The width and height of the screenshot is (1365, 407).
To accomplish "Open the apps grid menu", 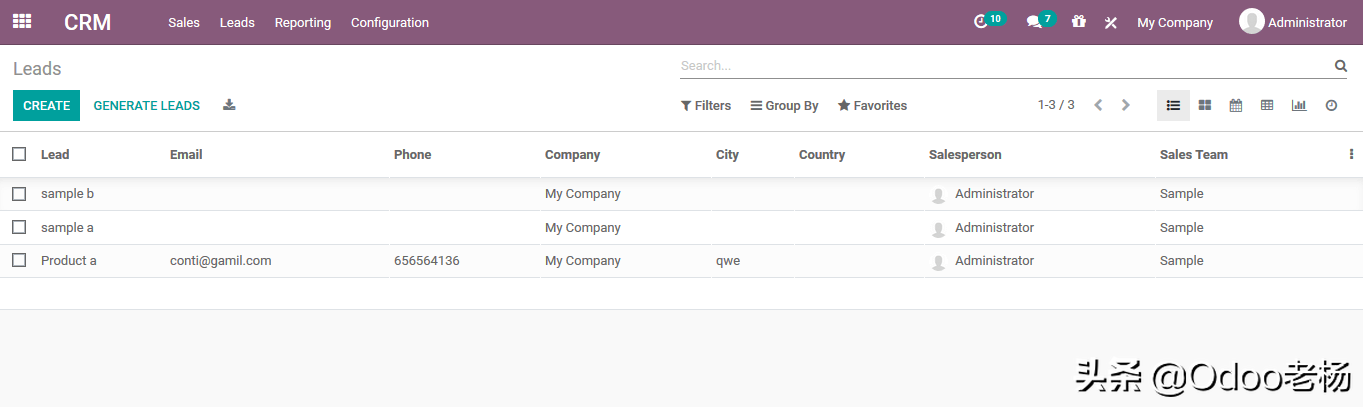I will coord(22,21).
